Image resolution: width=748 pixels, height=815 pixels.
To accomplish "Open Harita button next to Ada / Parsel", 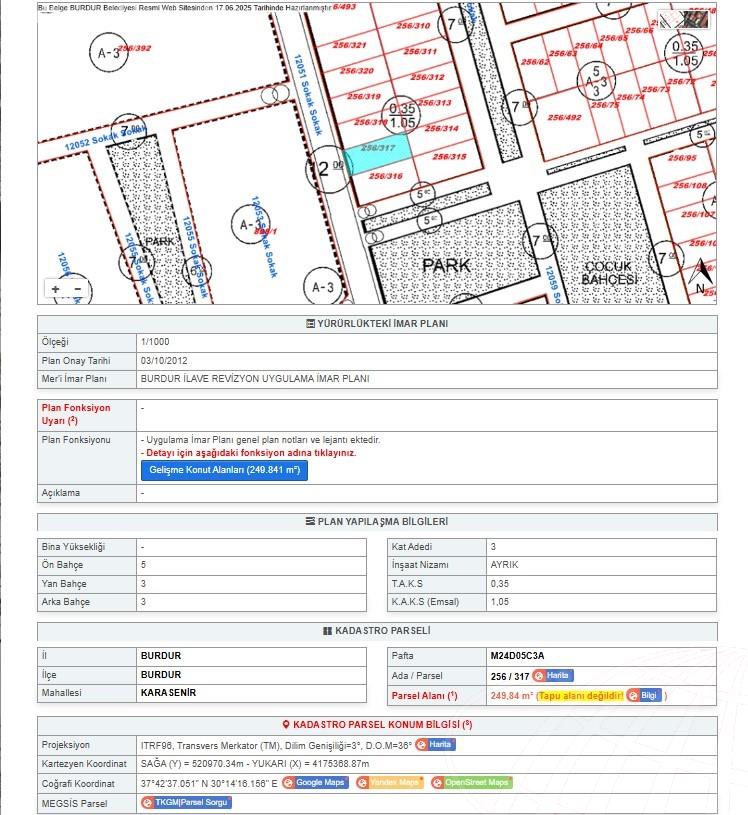I will (x=553, y=675).
